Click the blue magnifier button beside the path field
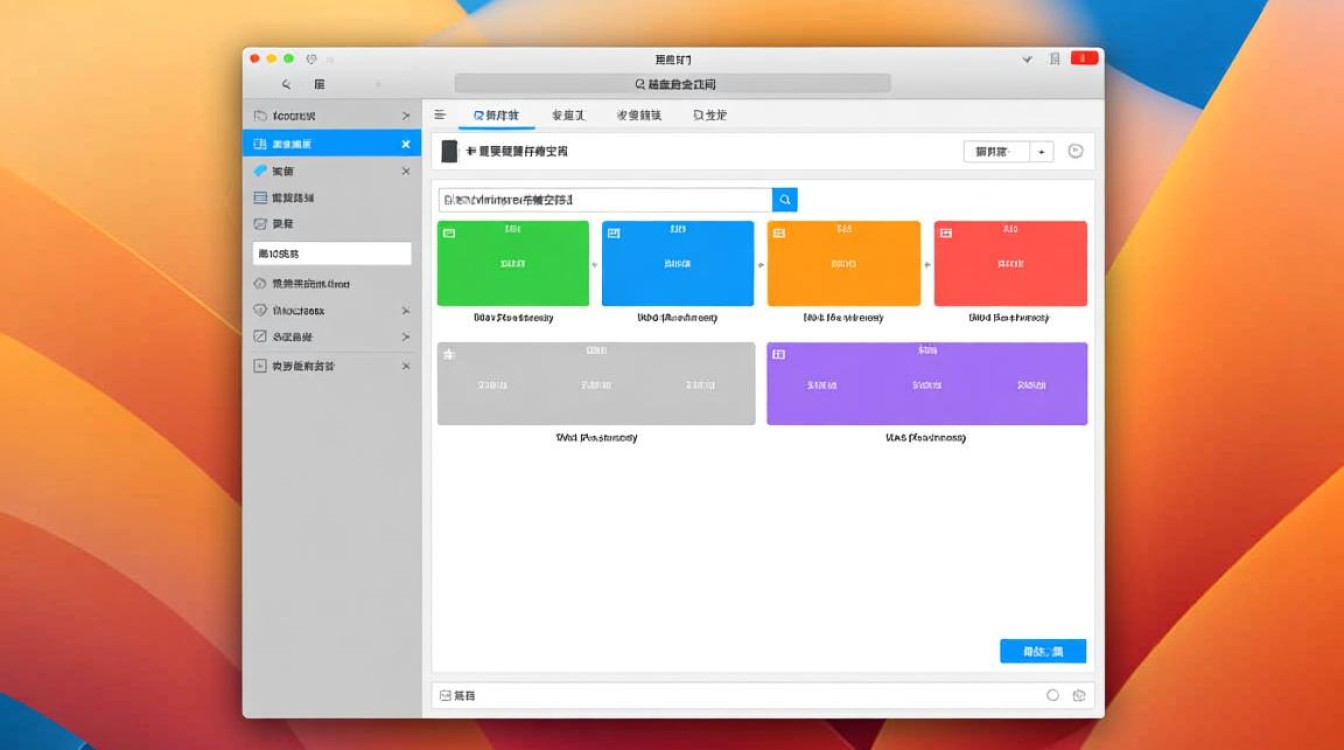Screen dimensions: 1344x750 click(x=784, y=199)
